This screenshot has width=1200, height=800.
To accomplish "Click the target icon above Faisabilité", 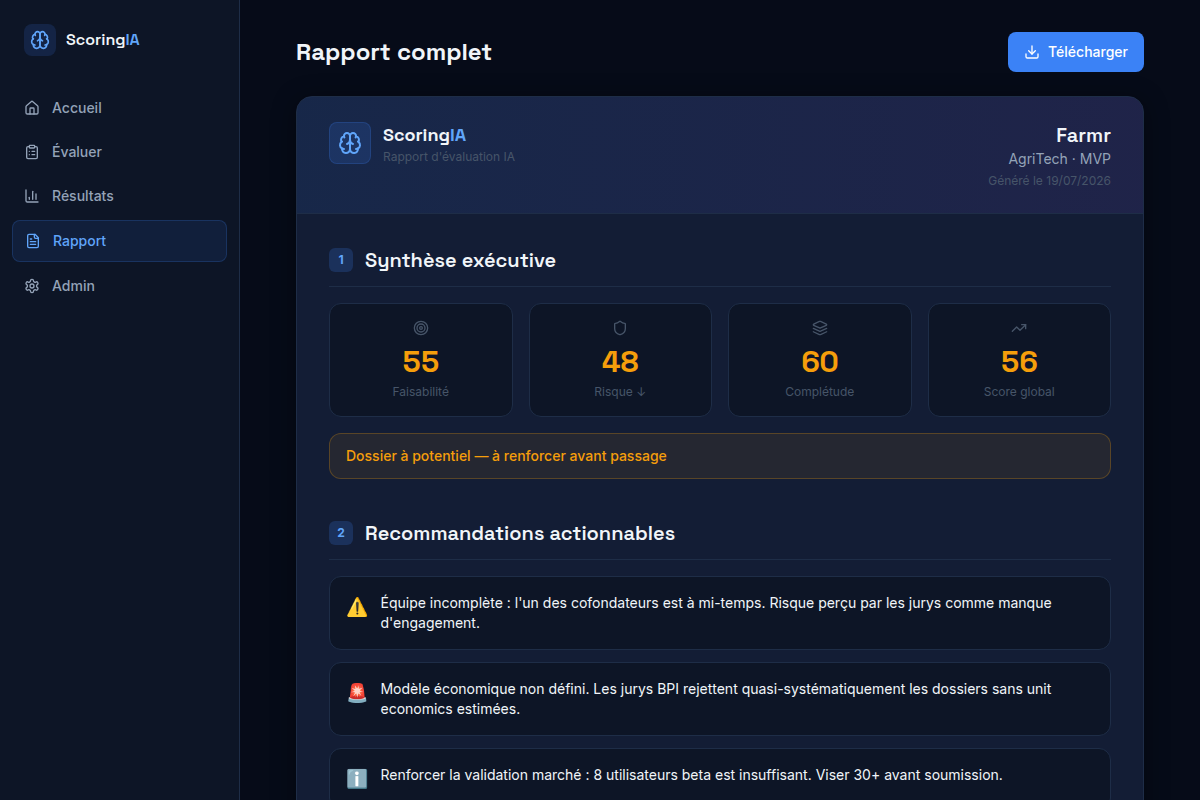I will (x=421, y=328).
